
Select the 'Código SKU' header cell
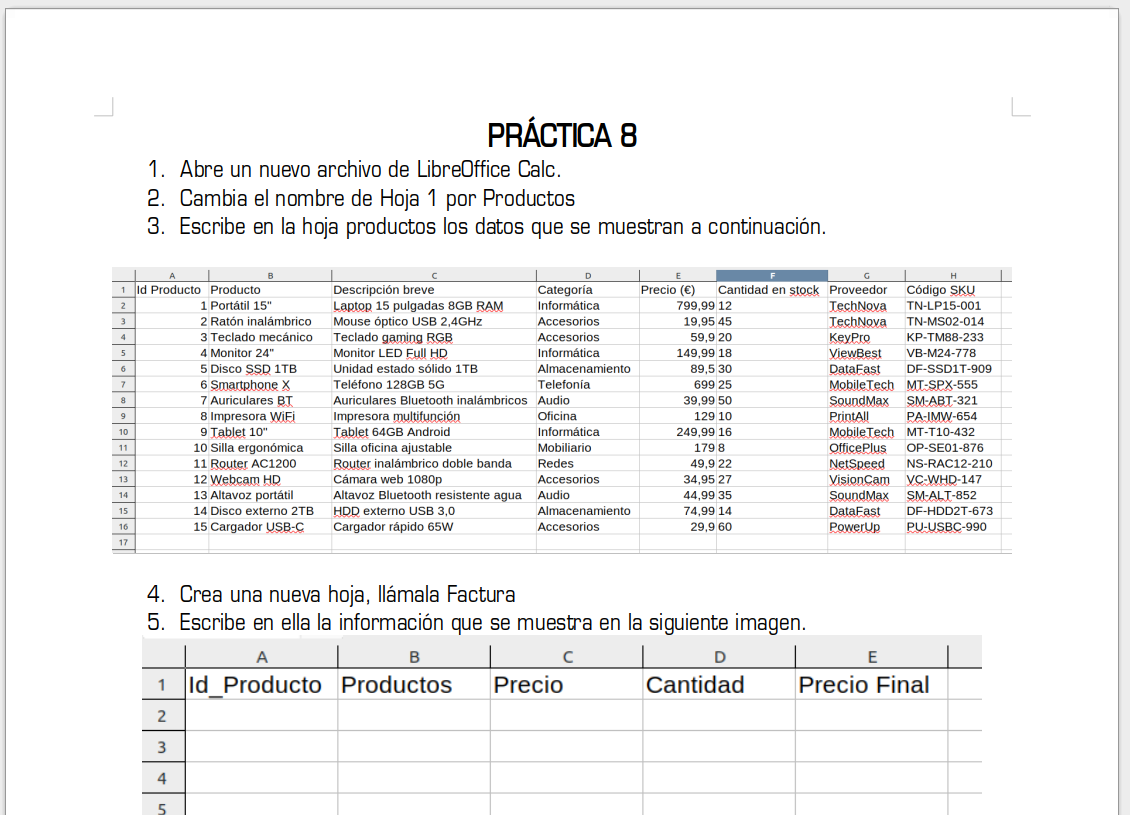tap(940, 290)
